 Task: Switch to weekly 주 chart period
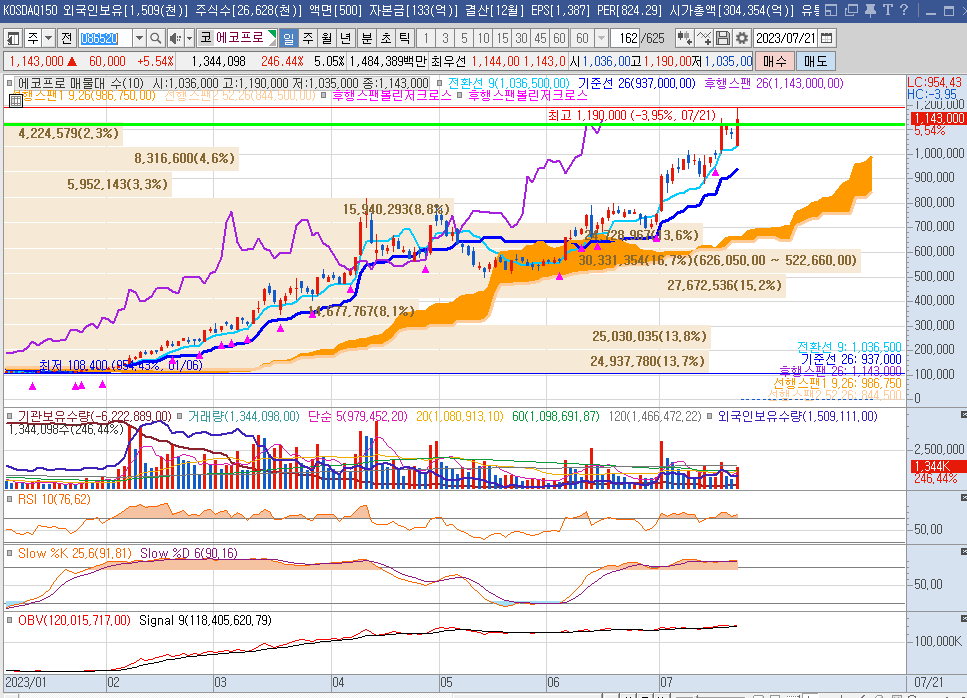click(308, 38)
